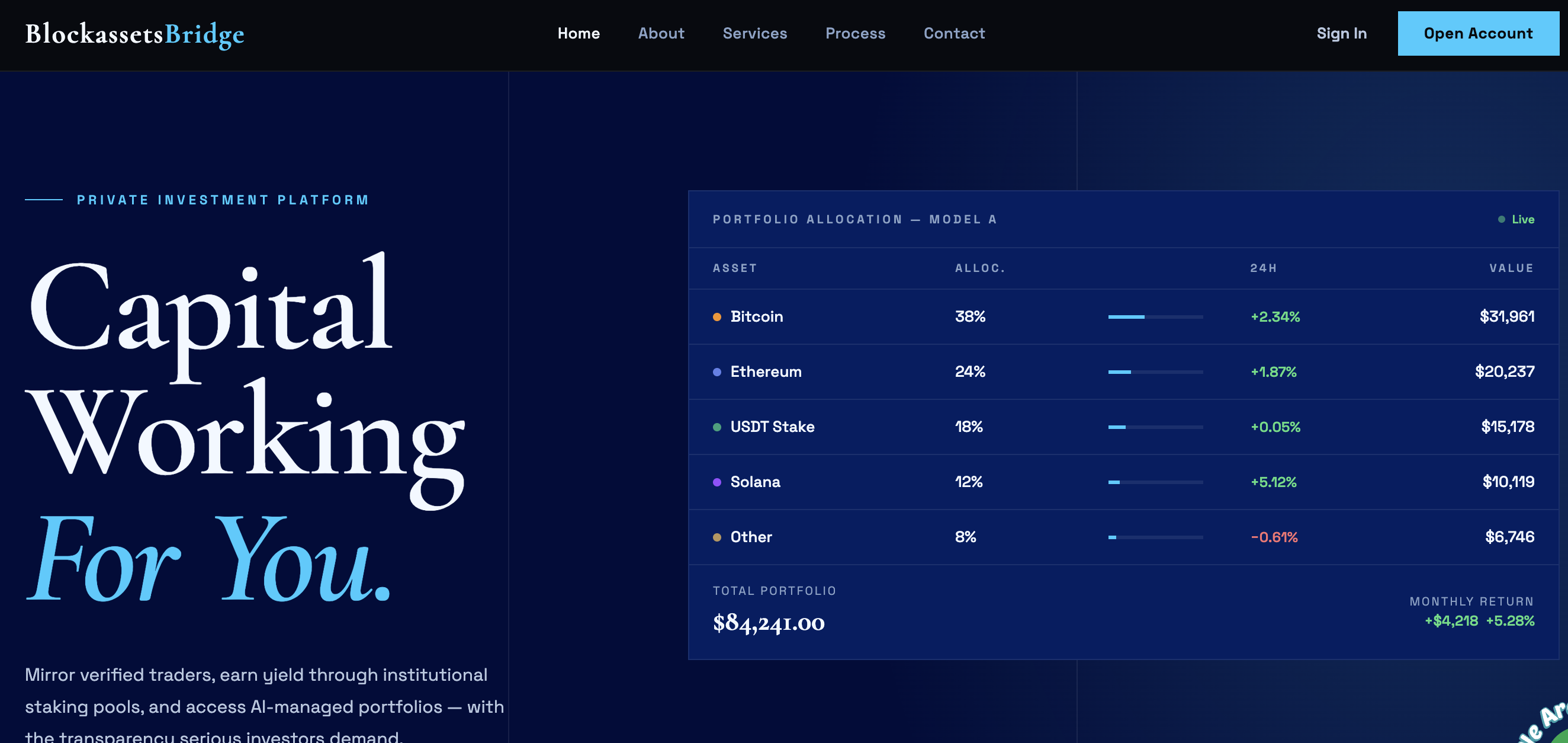Click the green USDT Stake dot icon

(717, 427)
